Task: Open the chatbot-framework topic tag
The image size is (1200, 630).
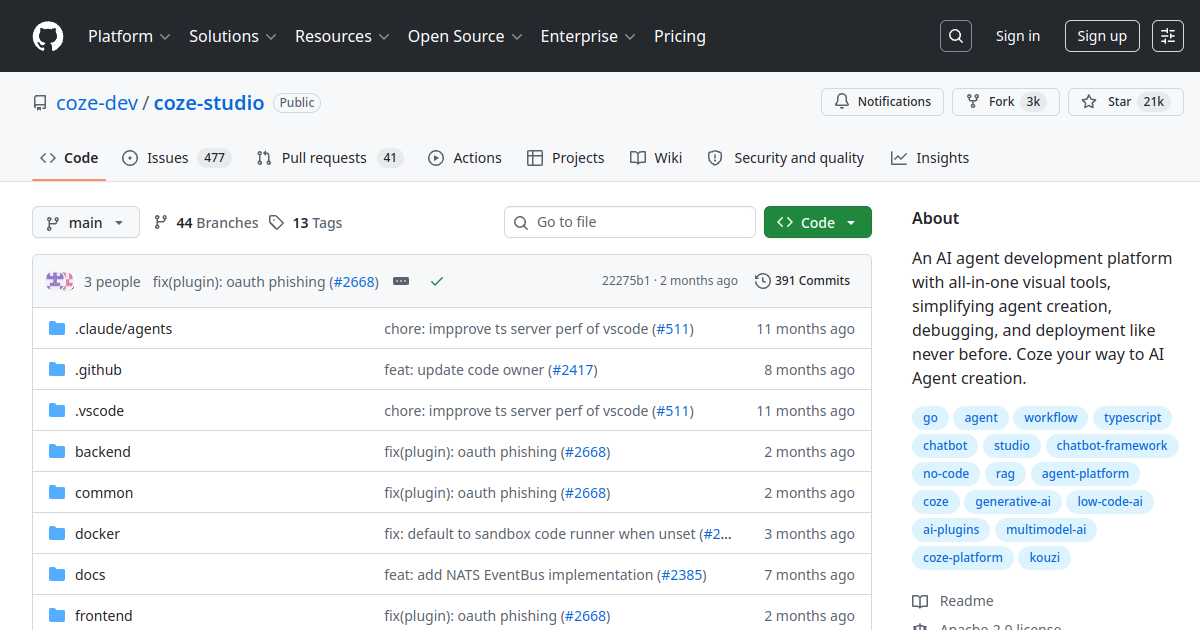Action: pyautogui.click(x=1112, y=446)
